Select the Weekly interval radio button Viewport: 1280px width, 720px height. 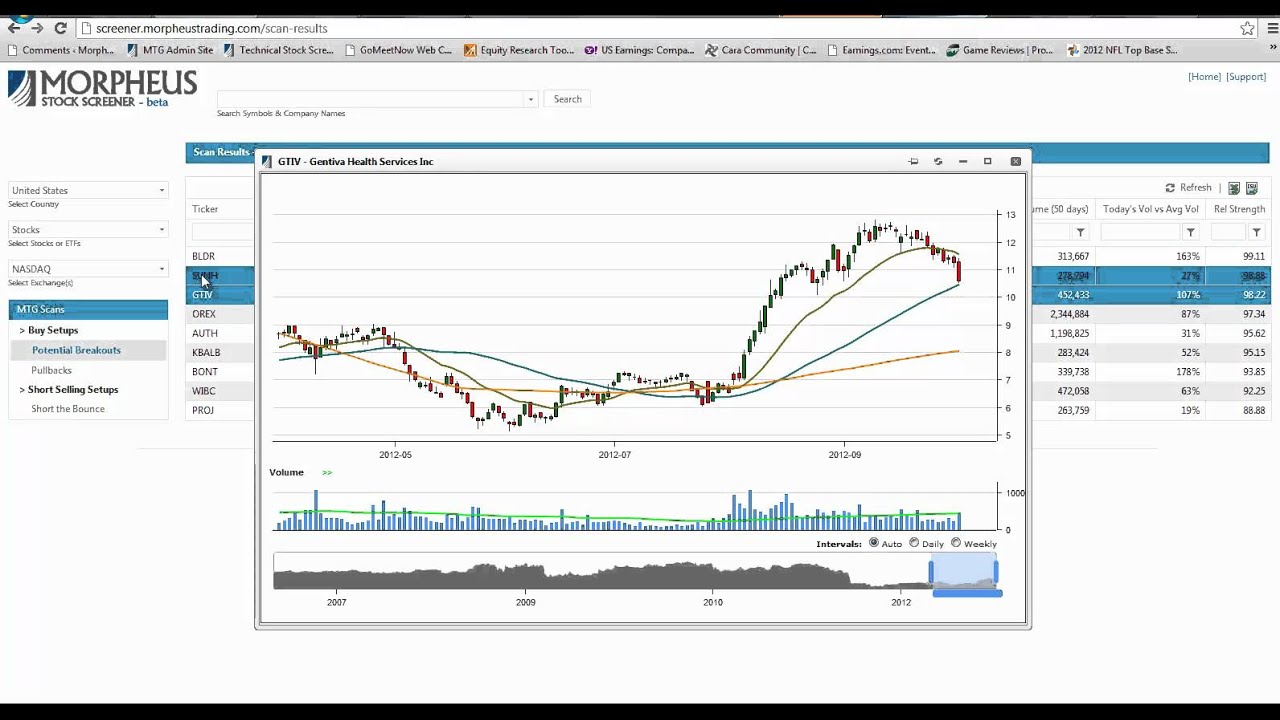pos(956,543)
